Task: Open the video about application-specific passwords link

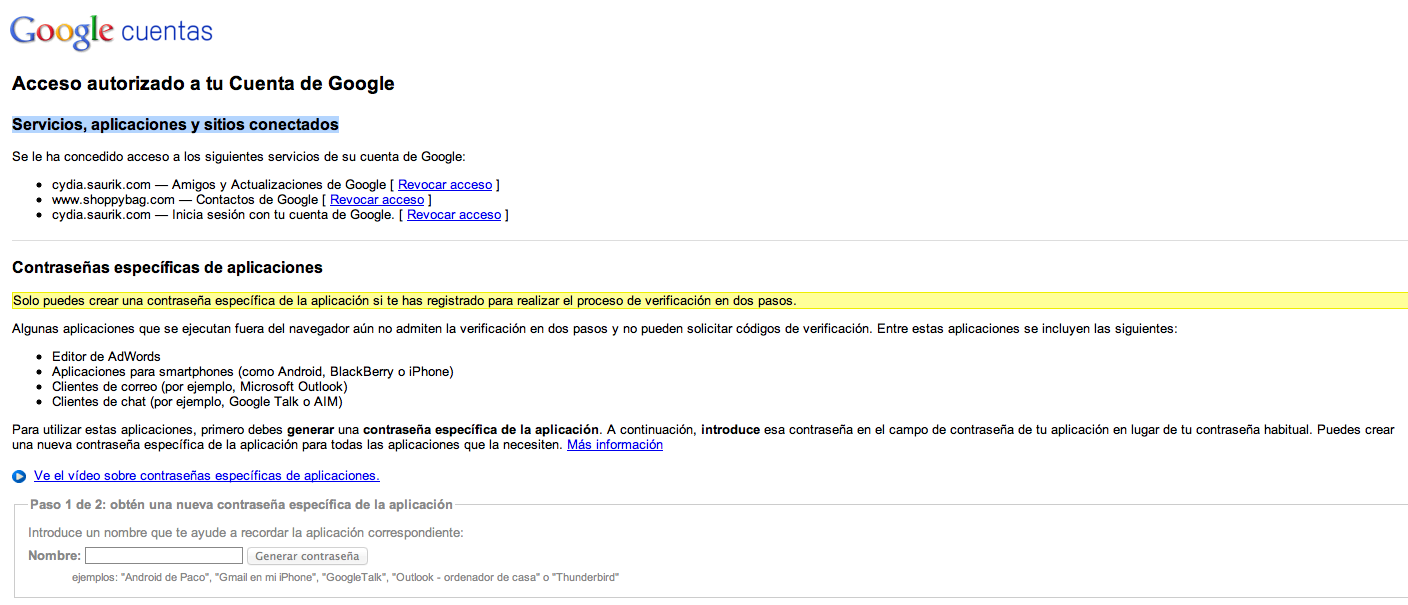Action: [207, 475]
